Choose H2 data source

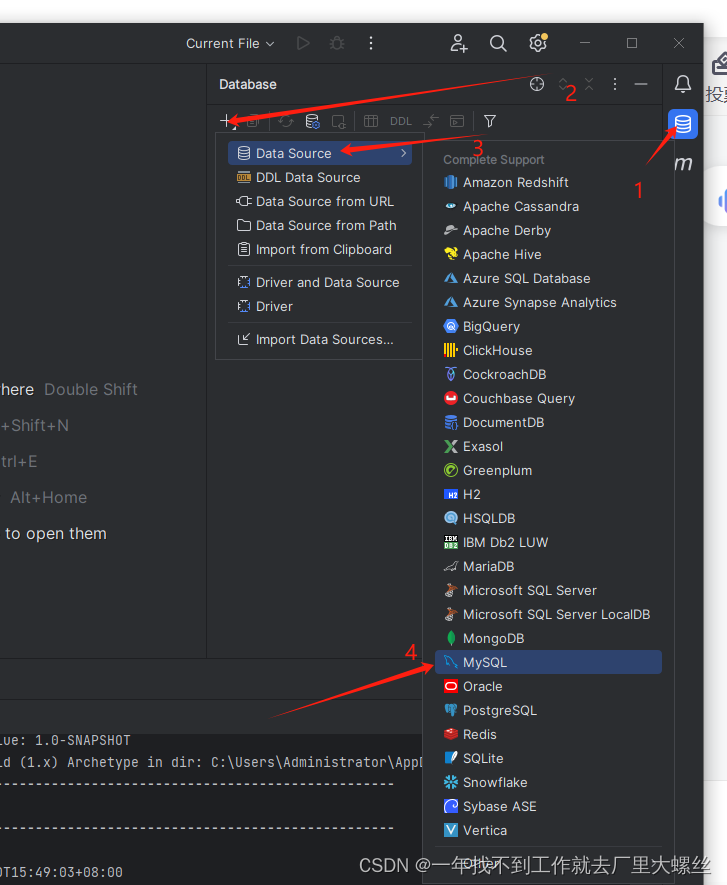pyautogui.click(x=548, y=494)
